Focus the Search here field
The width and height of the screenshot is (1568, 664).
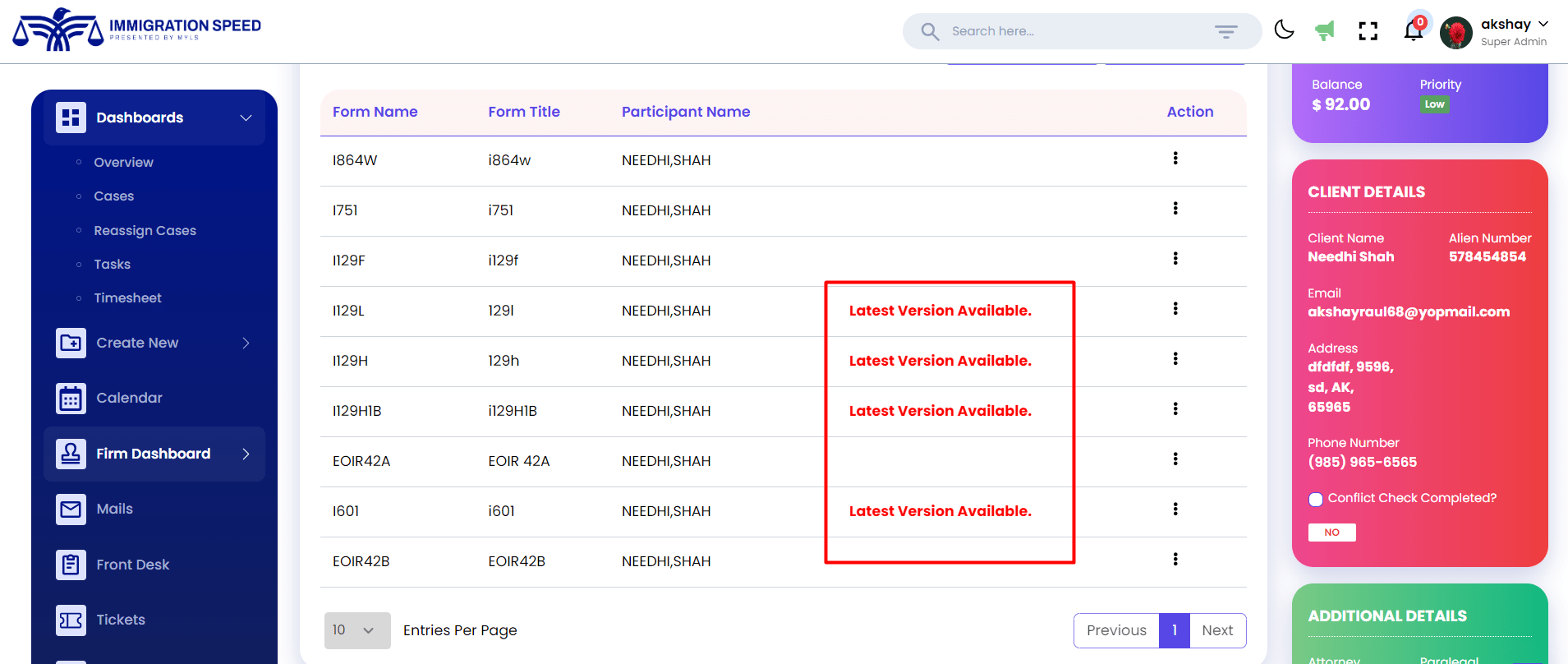(1081, 31)
